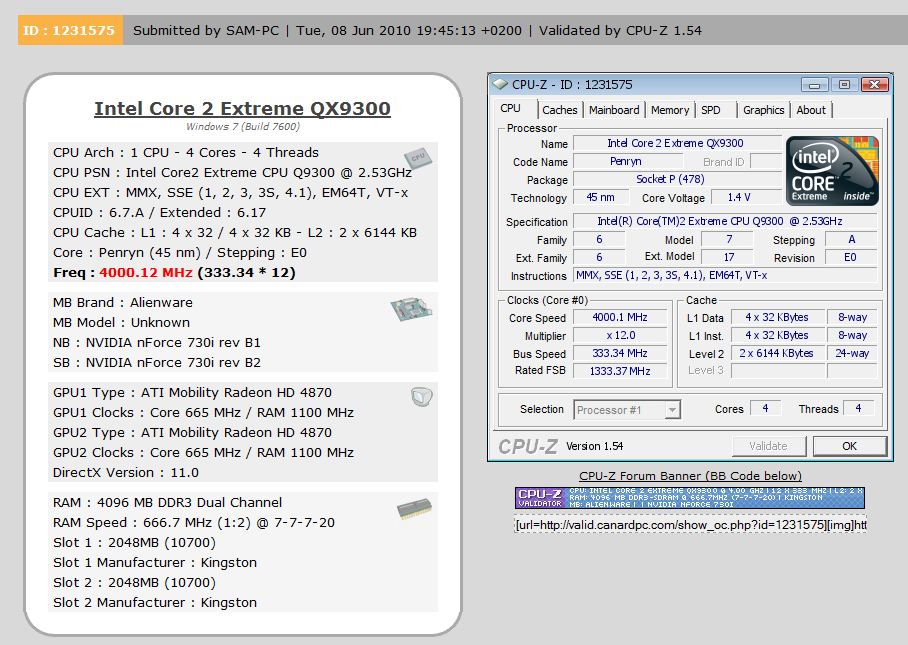The width and height of the screenshot is (908, 645).
Task: Click the Slot 2 : 2048MB (10700) line
Action: click(134, 582)
